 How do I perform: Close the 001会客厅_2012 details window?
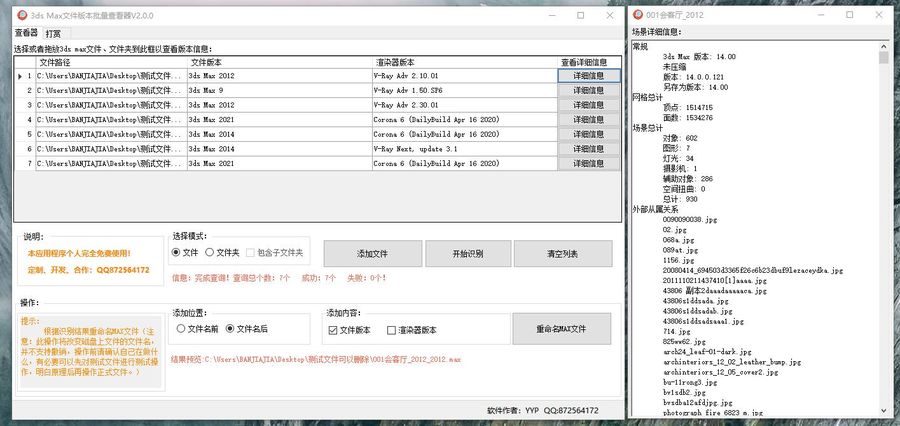tap(879, 15)
